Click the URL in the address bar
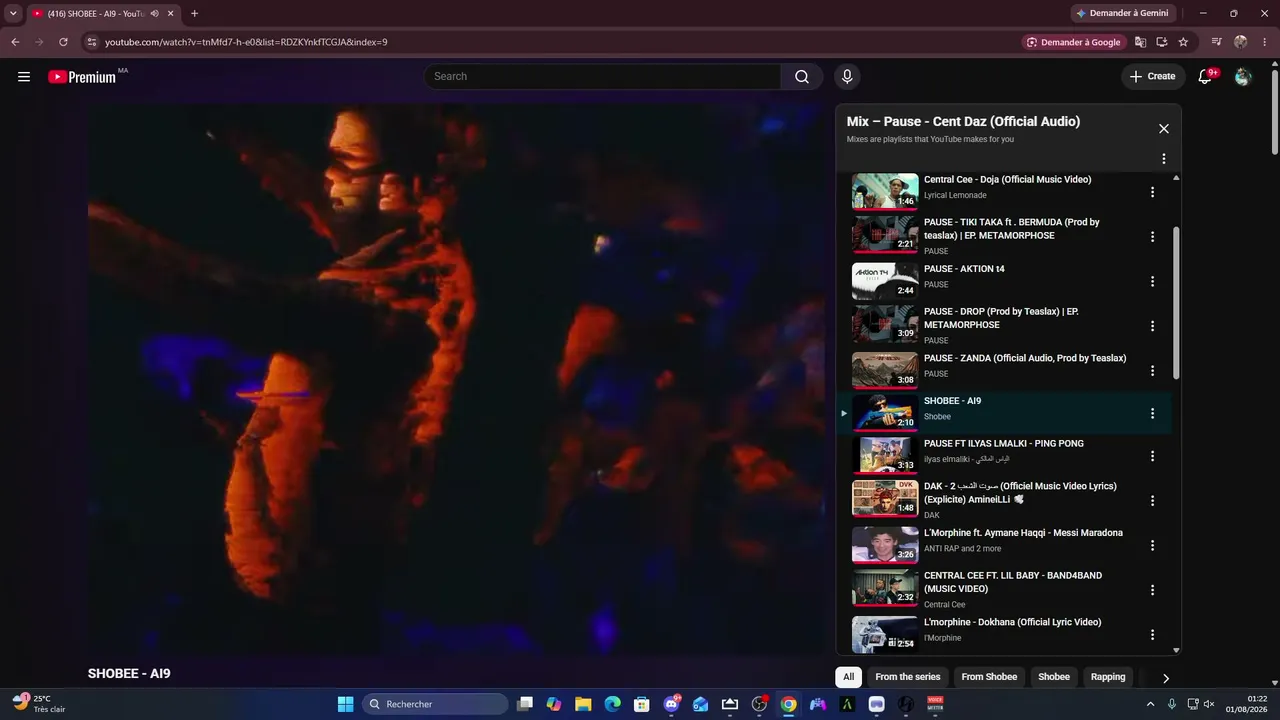1280x720 pixels. click(246, 42)
